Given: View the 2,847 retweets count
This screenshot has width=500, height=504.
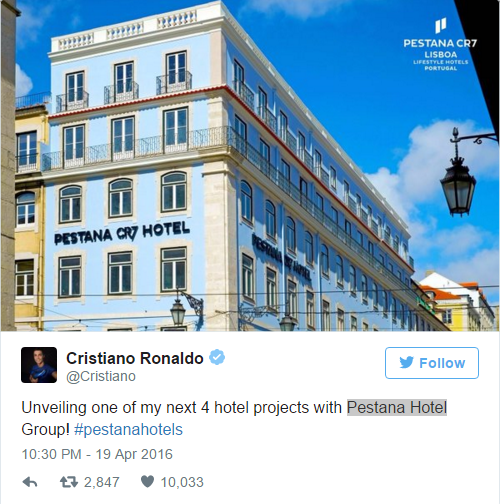Looking at the screenshot, I should [x=102, y=482].
